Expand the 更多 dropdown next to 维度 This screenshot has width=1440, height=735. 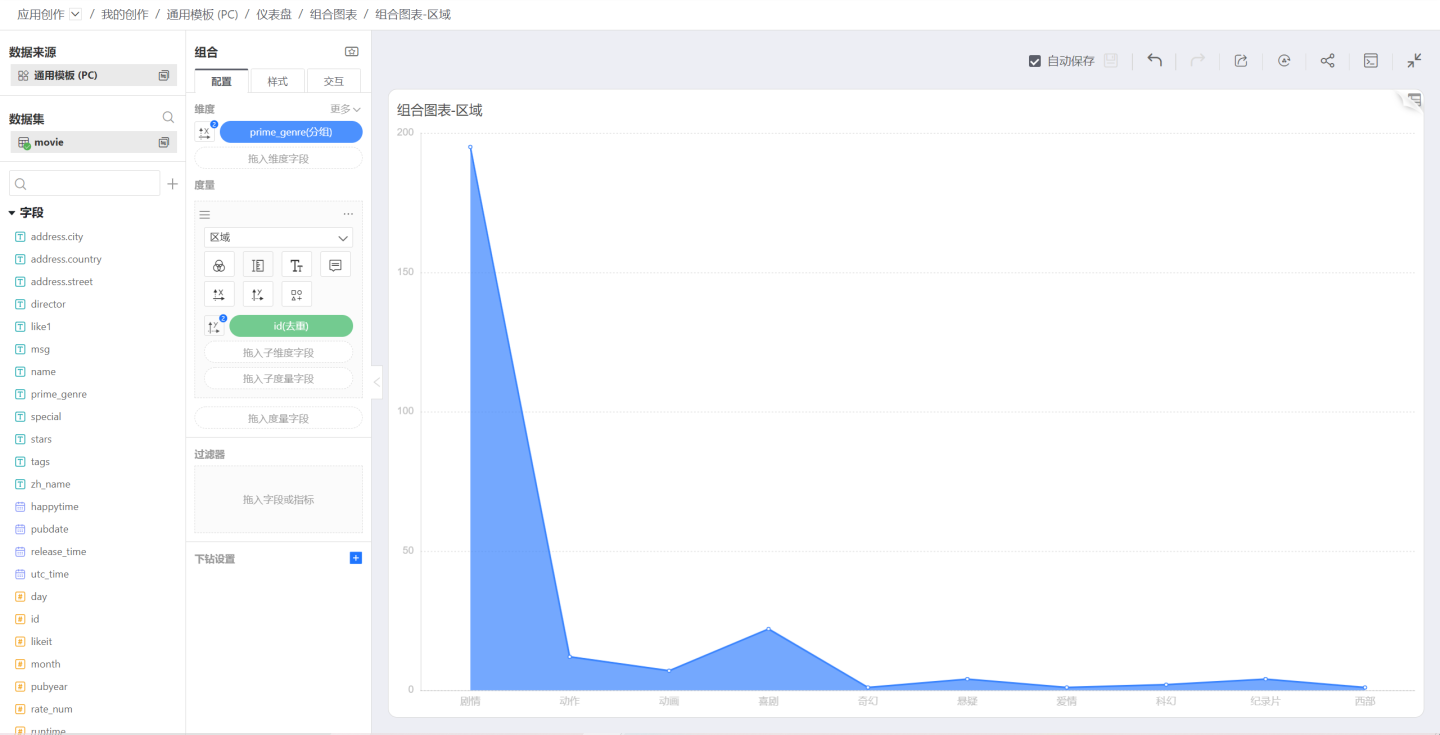tap(345, 109)
